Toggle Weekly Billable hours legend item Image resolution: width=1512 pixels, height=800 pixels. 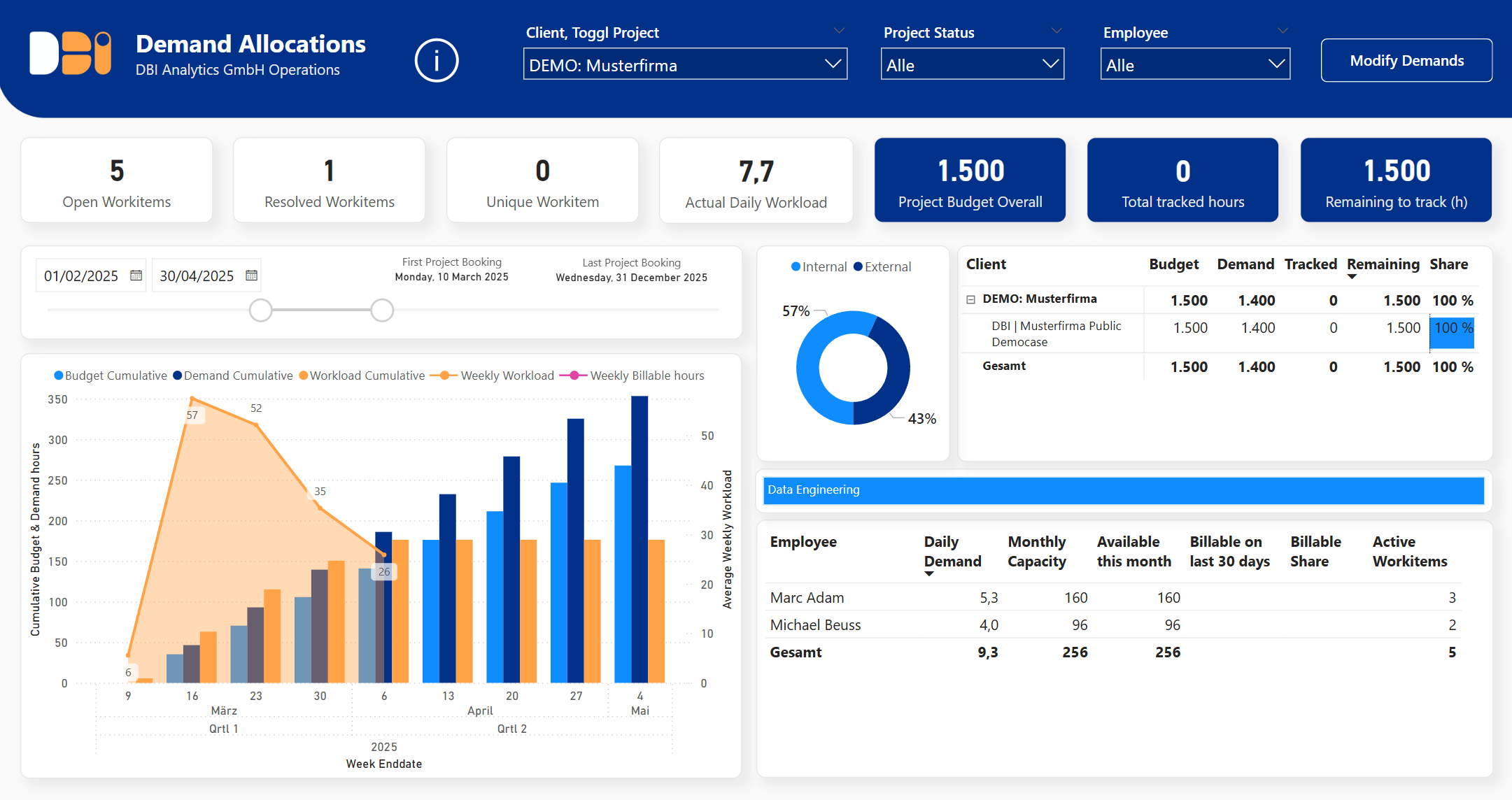[x=632, y=376]
